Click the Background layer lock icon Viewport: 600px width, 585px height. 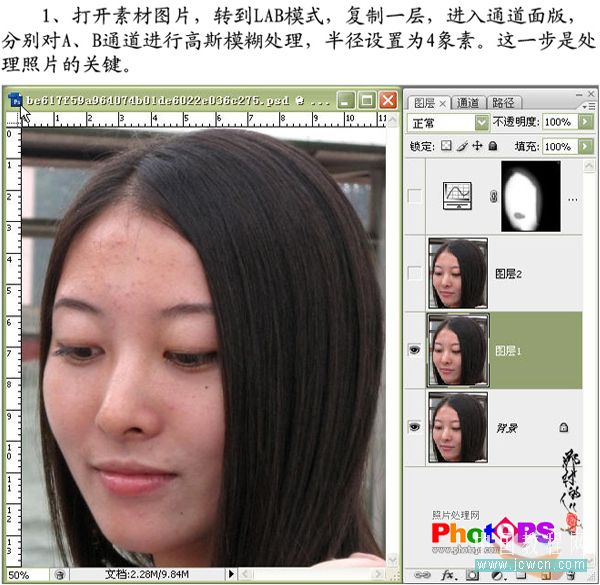pyautogui.click(x=563, y=427)
